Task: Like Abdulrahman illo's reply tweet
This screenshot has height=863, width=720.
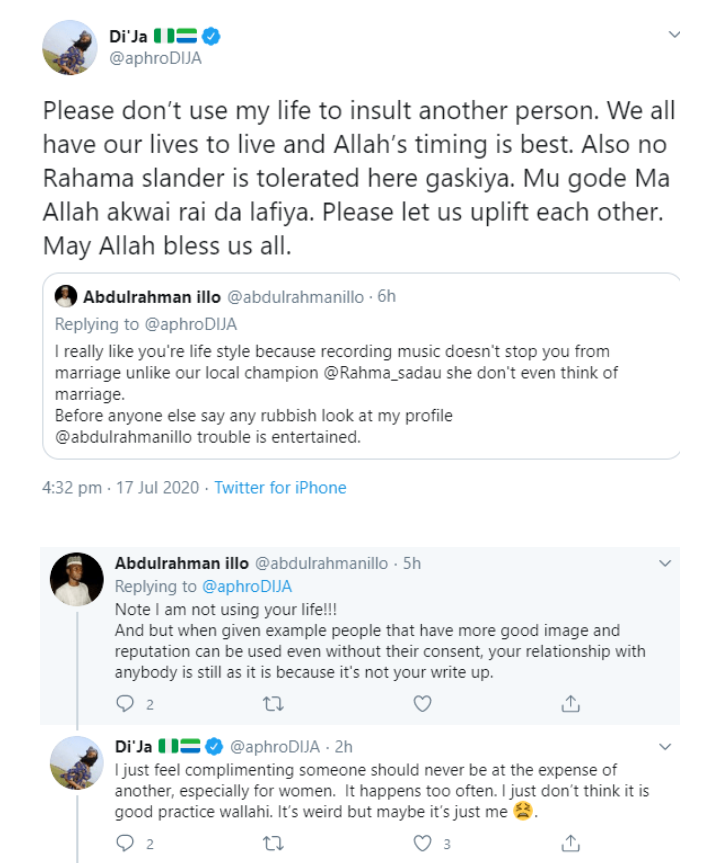Action: click(423, 704)
